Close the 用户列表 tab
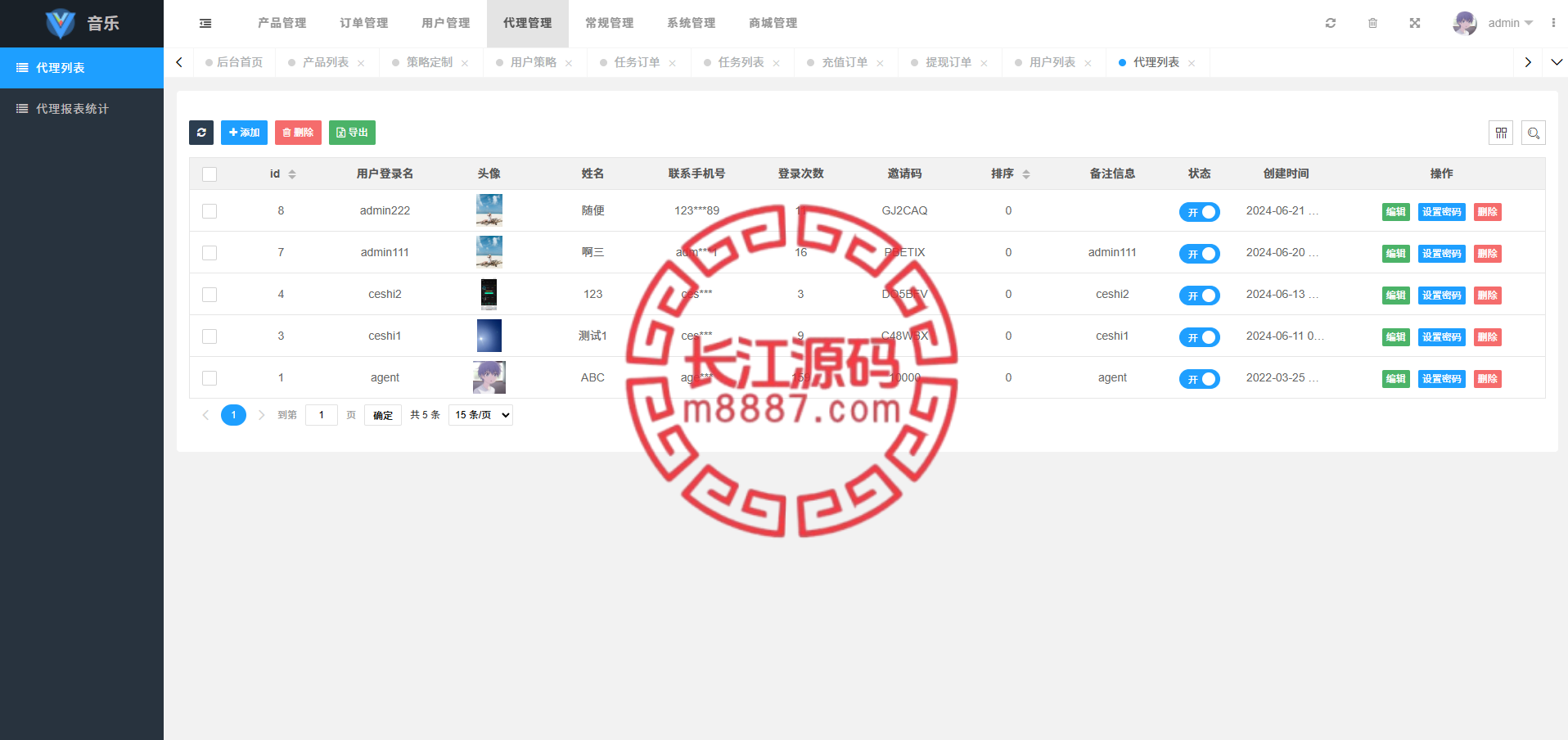This screenshot has width=1568, height=740. pyautogui.click(x=1088, y=63)
